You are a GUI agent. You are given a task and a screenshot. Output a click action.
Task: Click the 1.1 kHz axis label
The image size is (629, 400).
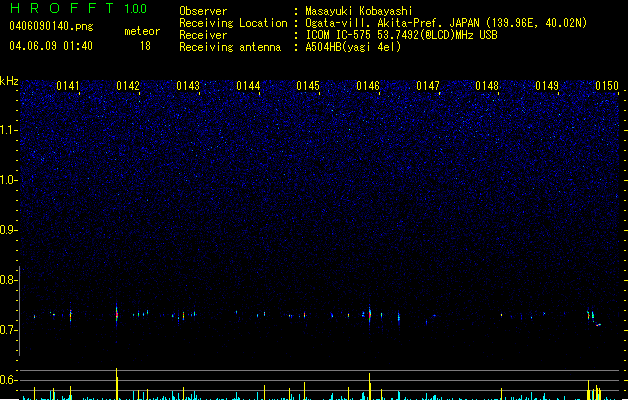point(9,130)
